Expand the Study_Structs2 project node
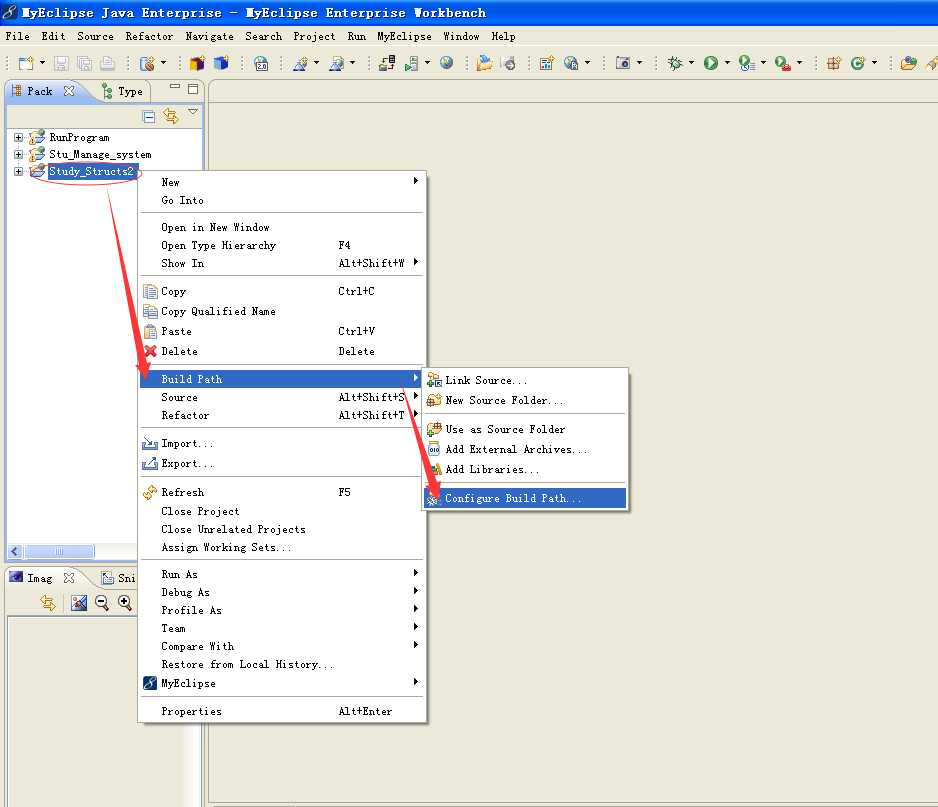Image resolution: width=938 pixels, height=807 pixels. click(x=19, y=171)
